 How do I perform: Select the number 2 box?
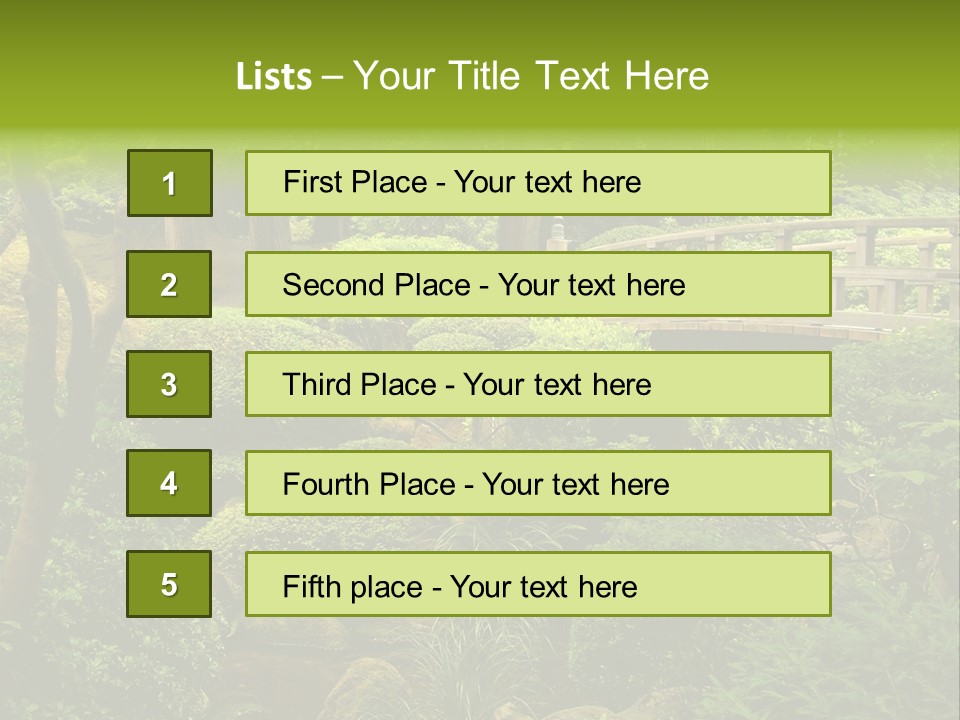[x=169, y=284]
